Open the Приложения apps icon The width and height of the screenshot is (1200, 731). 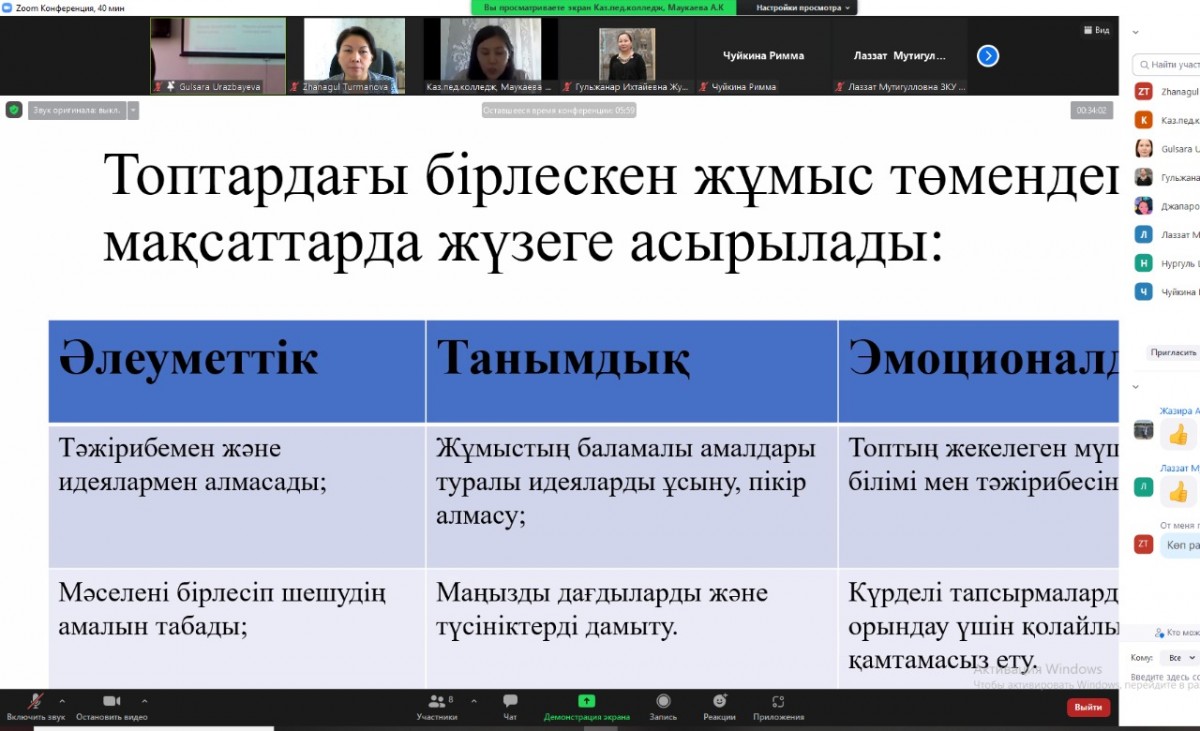point(778,702)
